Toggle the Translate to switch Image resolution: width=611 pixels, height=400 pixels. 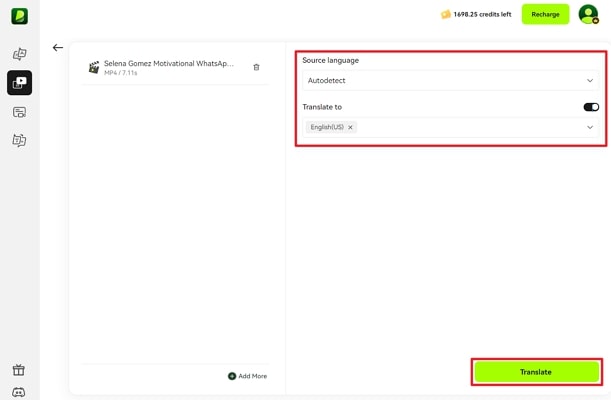point(591,107)
